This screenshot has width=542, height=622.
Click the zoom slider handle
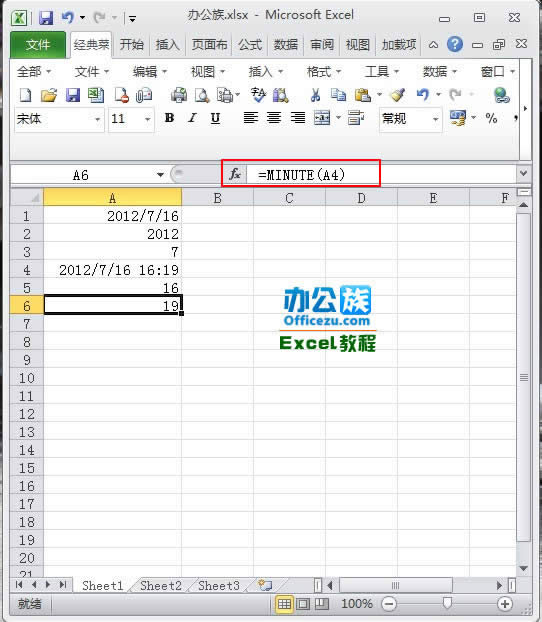click(x=447, y=603)
